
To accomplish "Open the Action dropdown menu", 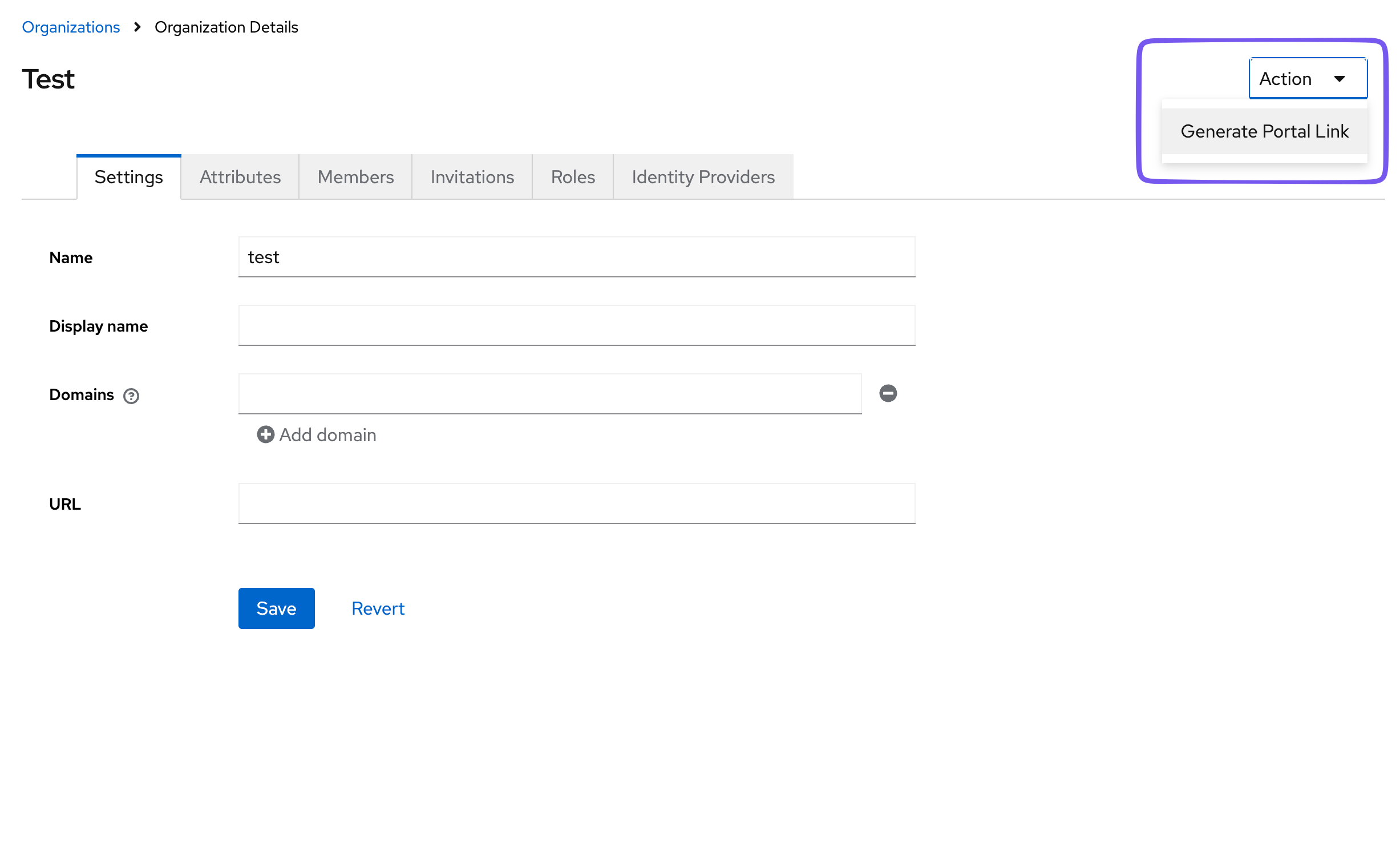I will 1307,78.
